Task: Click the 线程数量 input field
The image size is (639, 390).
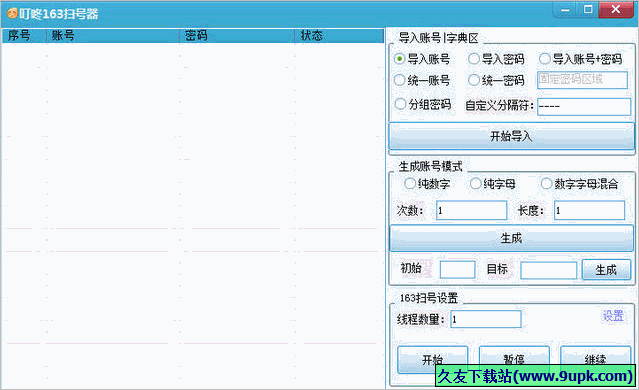Action: pyautogui.click(x=486, y=319)
